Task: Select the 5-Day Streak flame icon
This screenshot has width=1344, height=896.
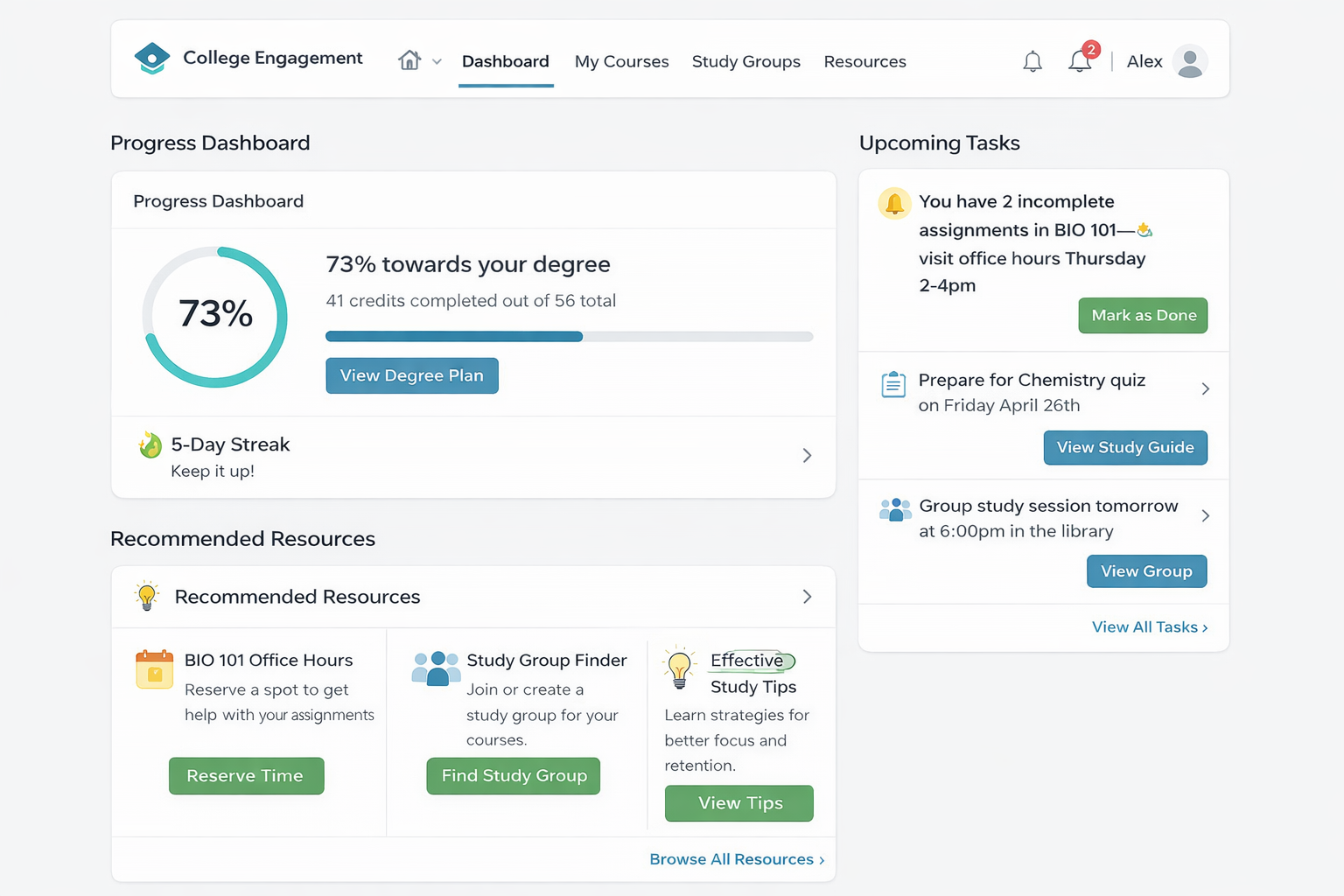Action: pyautogui.click(x=150, y=444)
